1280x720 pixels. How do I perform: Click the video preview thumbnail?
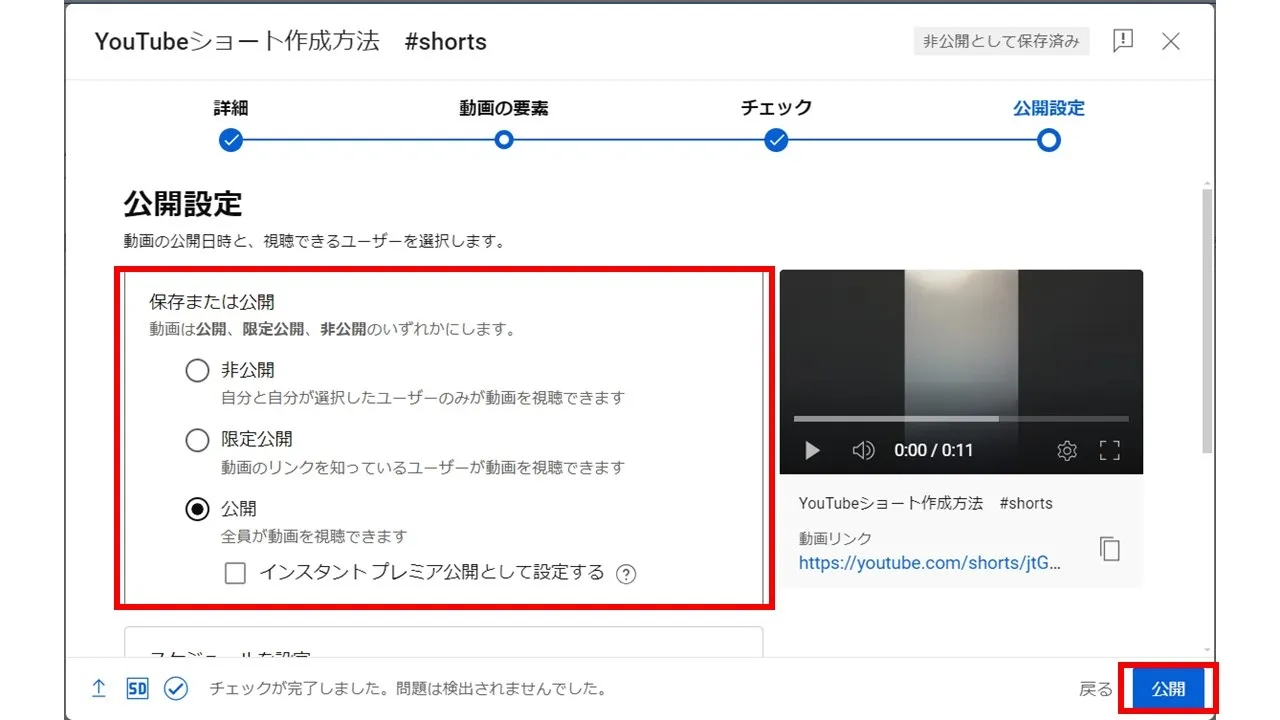(x=961, y=372)
